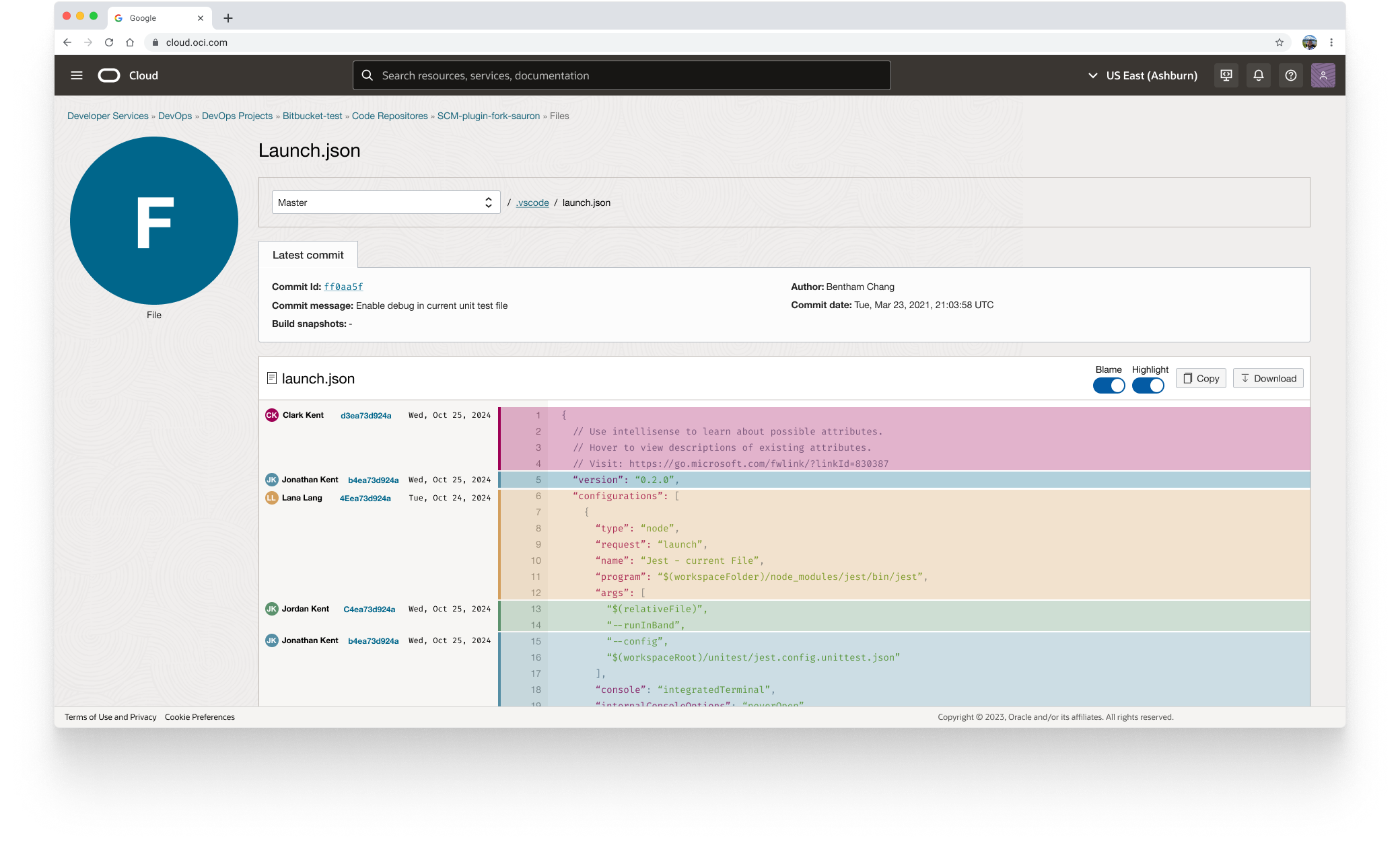
Task: Expand the Master branch dropdown
Action: (x=386, y=202)
